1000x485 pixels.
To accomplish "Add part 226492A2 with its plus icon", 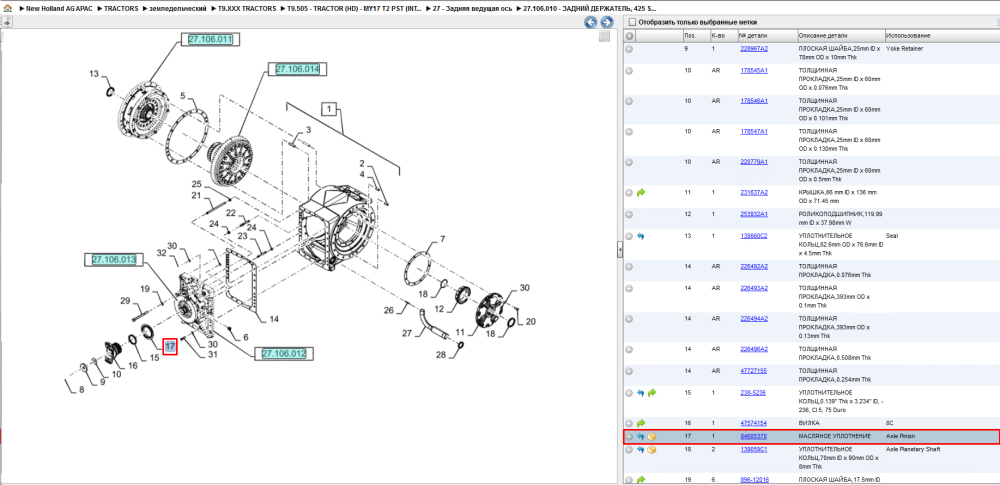I will 629,266.
